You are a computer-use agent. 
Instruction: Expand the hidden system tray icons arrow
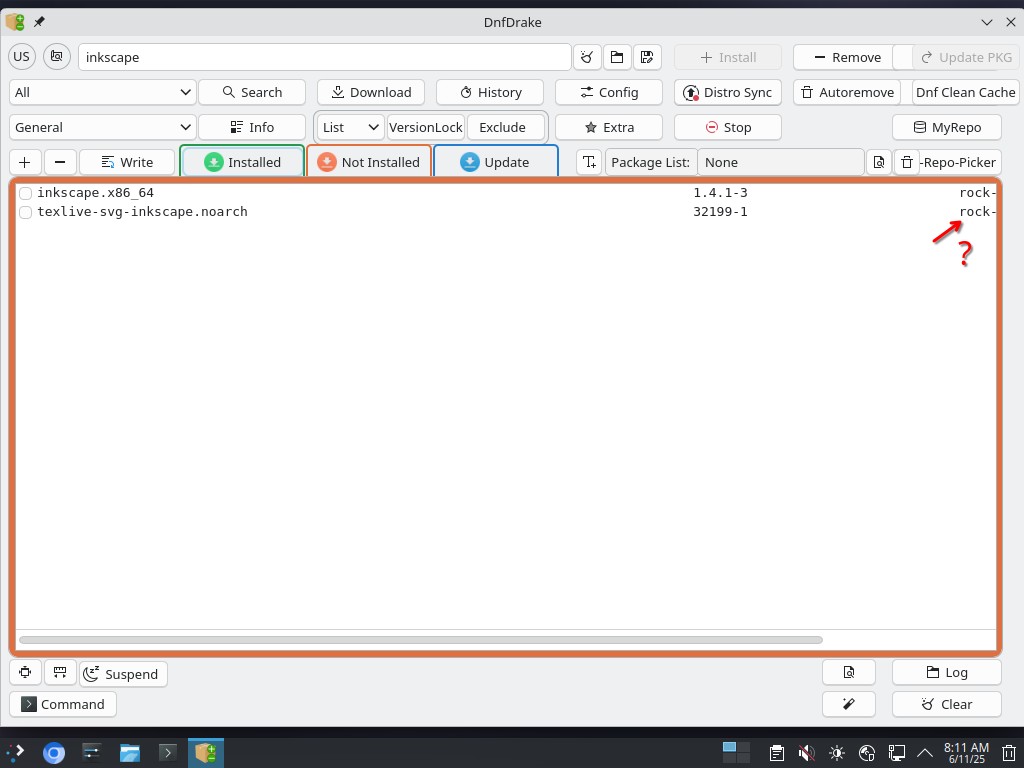pyautogui.click(x=925, y=753)
